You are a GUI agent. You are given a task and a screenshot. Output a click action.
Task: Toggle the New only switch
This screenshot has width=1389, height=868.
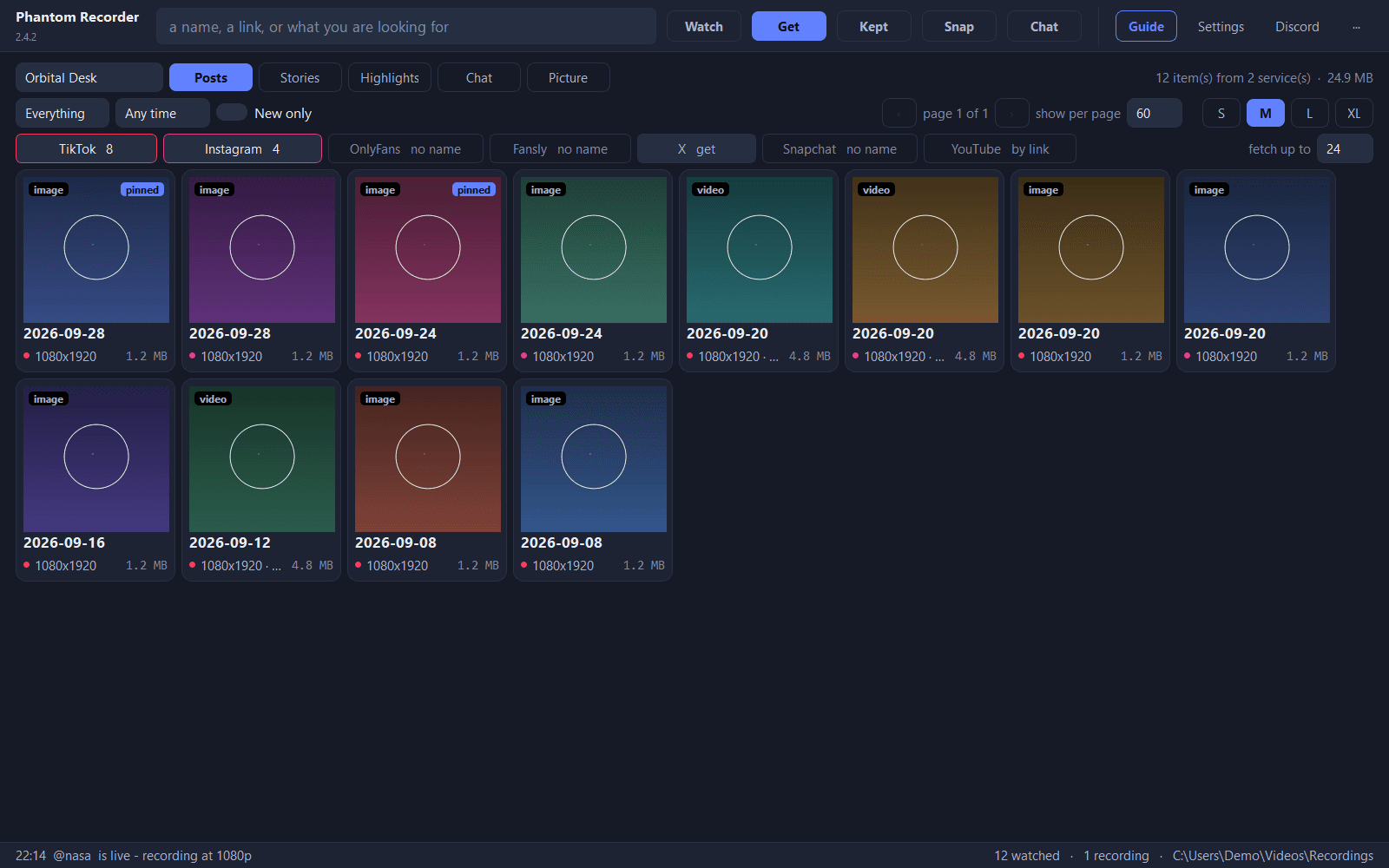tap(232, 113)
